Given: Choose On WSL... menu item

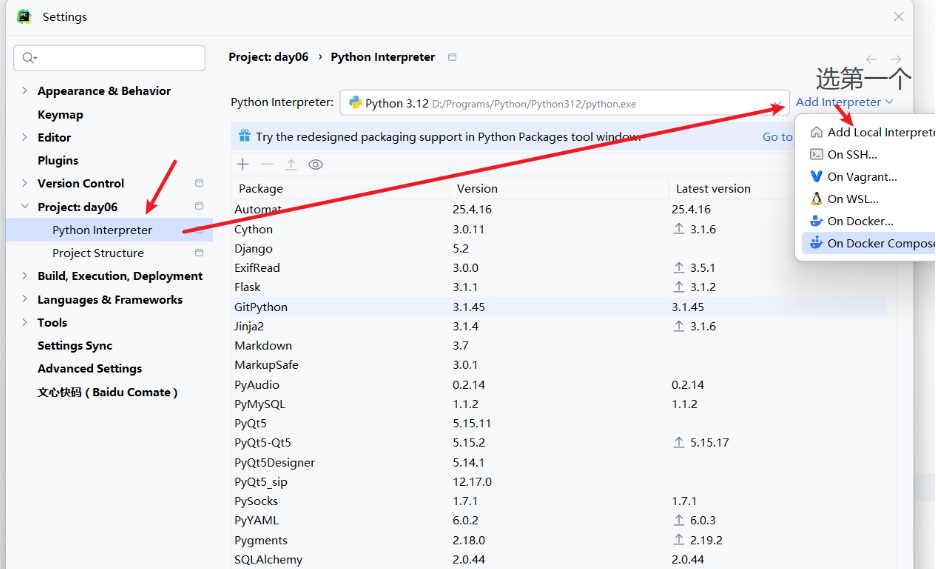Looking at the screenshot, I should [869, 198].
